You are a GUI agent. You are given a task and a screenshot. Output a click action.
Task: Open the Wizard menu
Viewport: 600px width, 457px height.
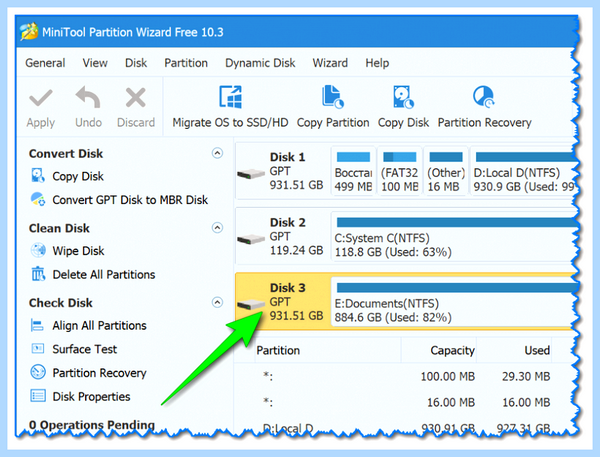[330, 63]
